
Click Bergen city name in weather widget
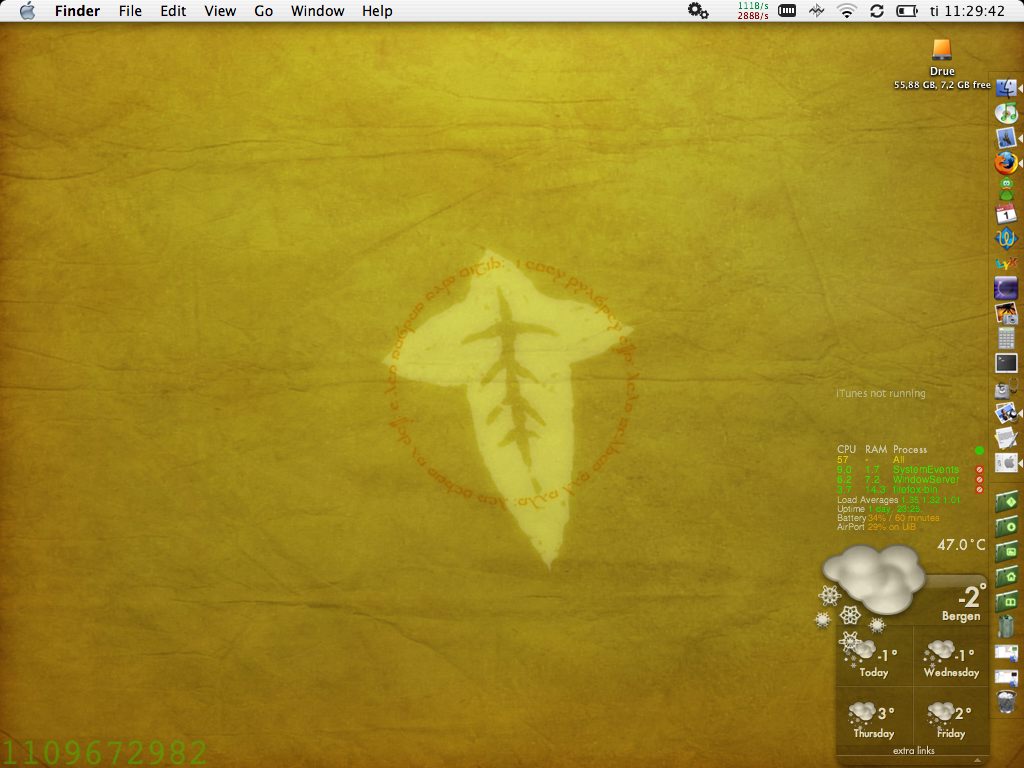tap(961, 616)
